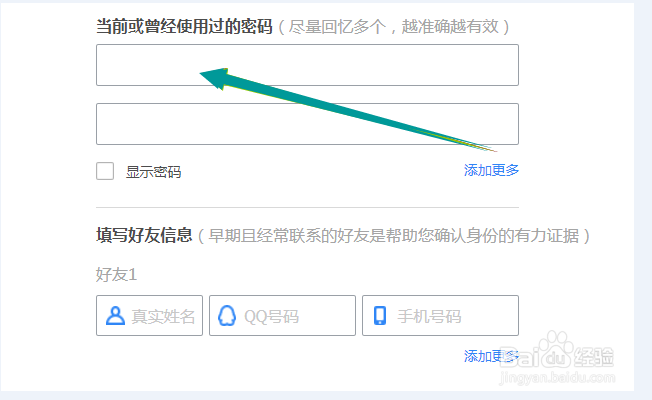
Task: Click the 填写好友信息 section heading
Action: (x=144, y=236)
